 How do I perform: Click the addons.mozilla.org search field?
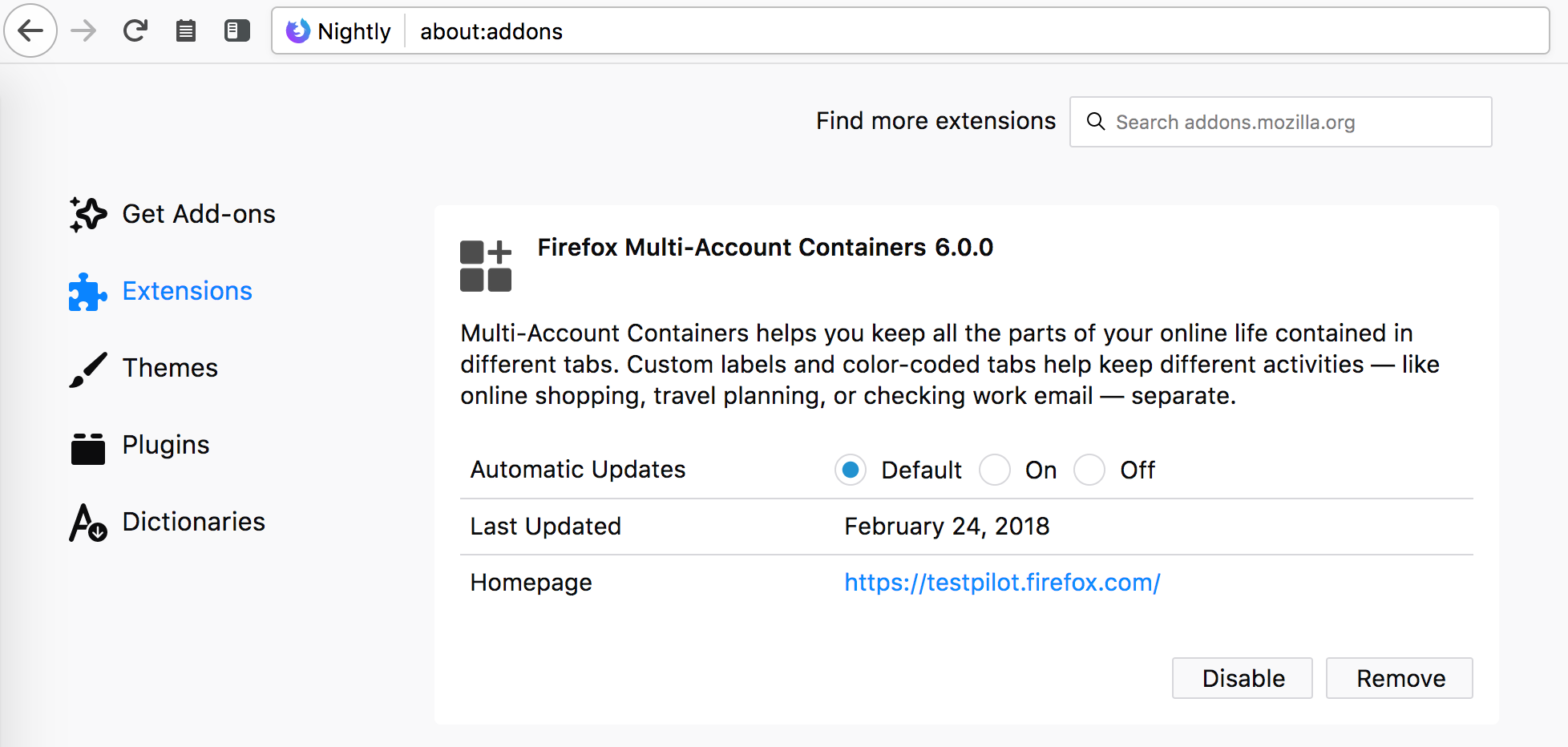(1280, 122)
